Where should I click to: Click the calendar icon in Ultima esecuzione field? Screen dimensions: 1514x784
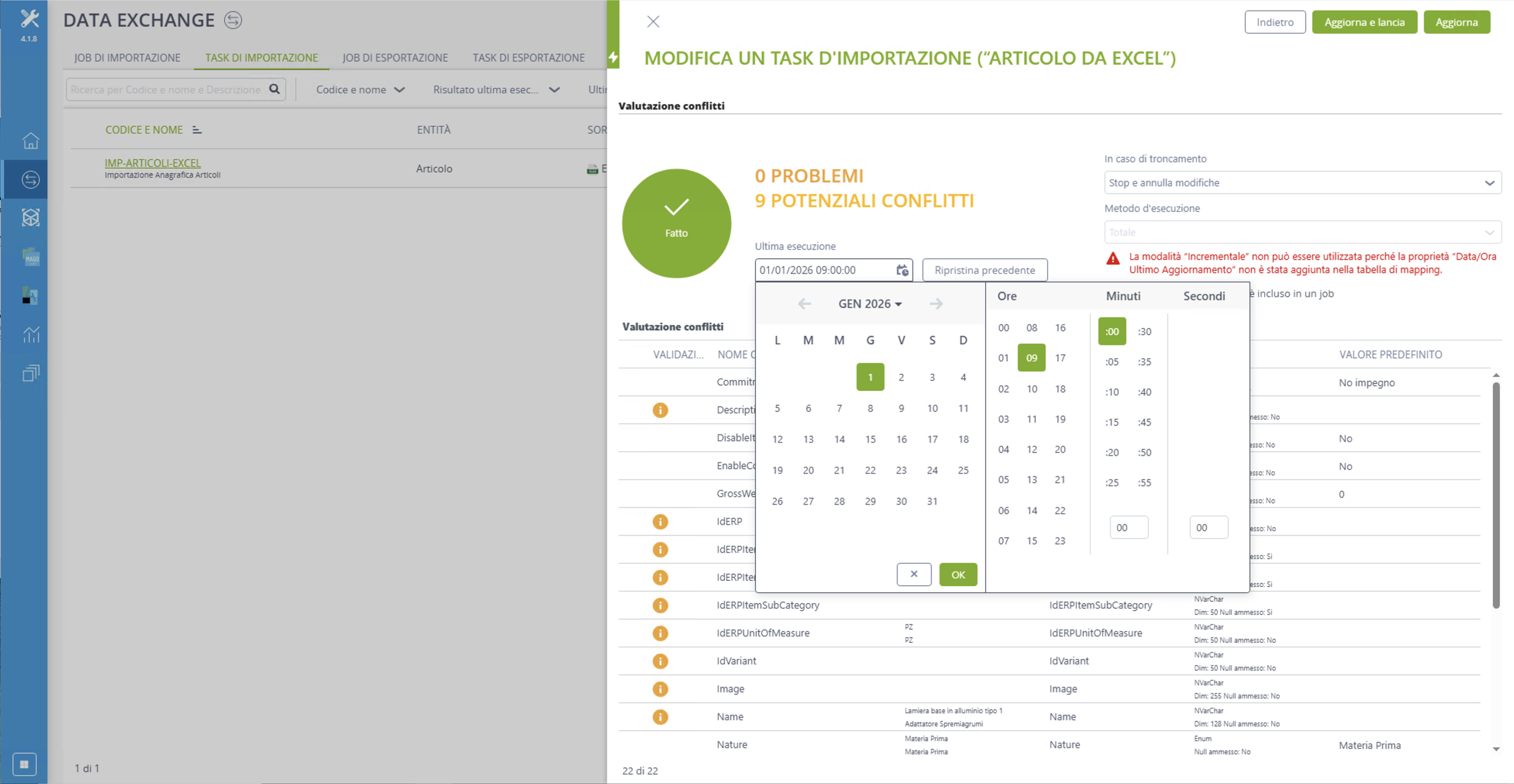[x=902, y=270]
